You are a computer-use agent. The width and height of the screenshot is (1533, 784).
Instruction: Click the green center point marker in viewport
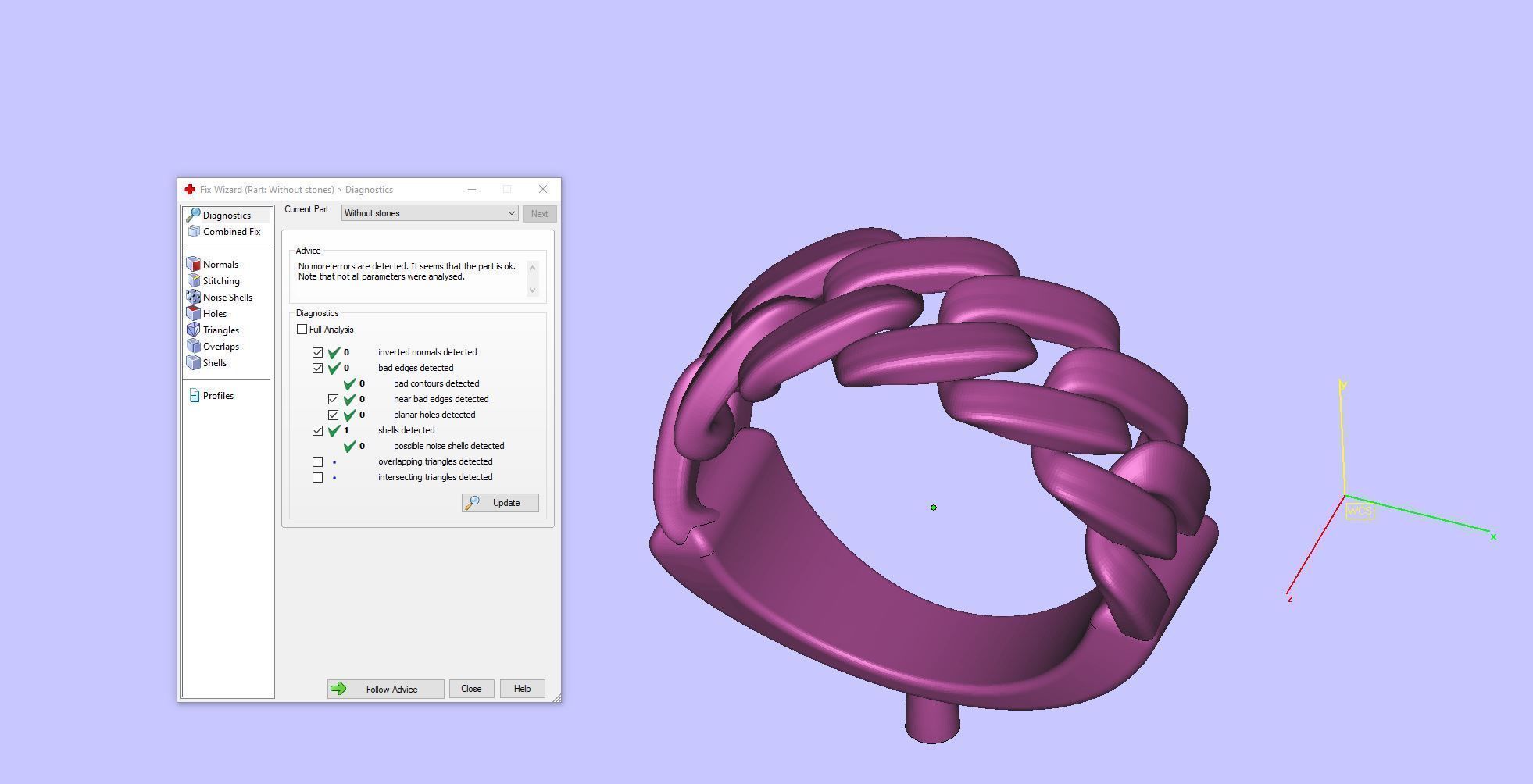tap(933, 508)
